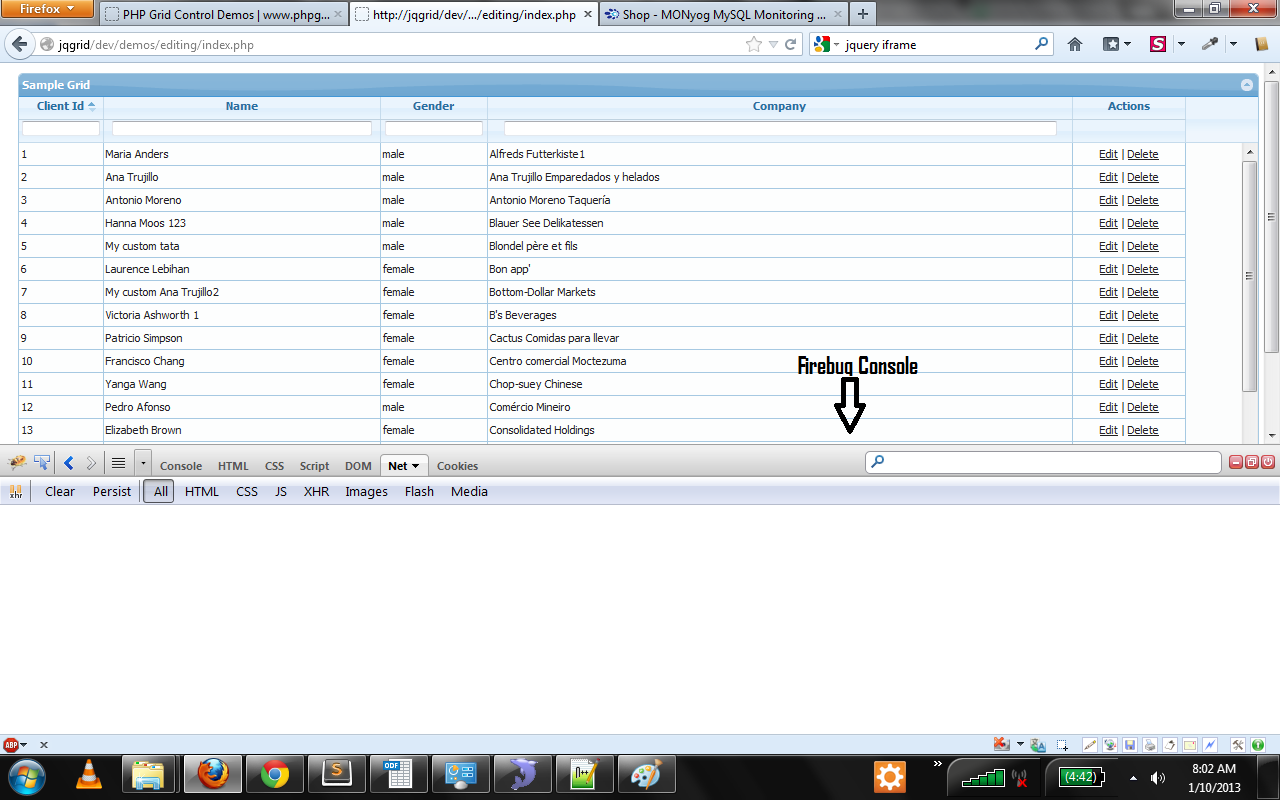Switch to the Firebug Console tab
The height and width of the screenshot is (800, 1280).
[181, 466]
